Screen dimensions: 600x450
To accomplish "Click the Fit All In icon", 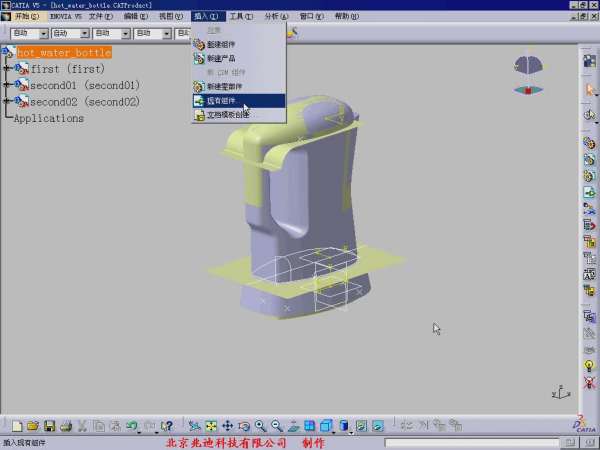I will [x=211, y=426].
